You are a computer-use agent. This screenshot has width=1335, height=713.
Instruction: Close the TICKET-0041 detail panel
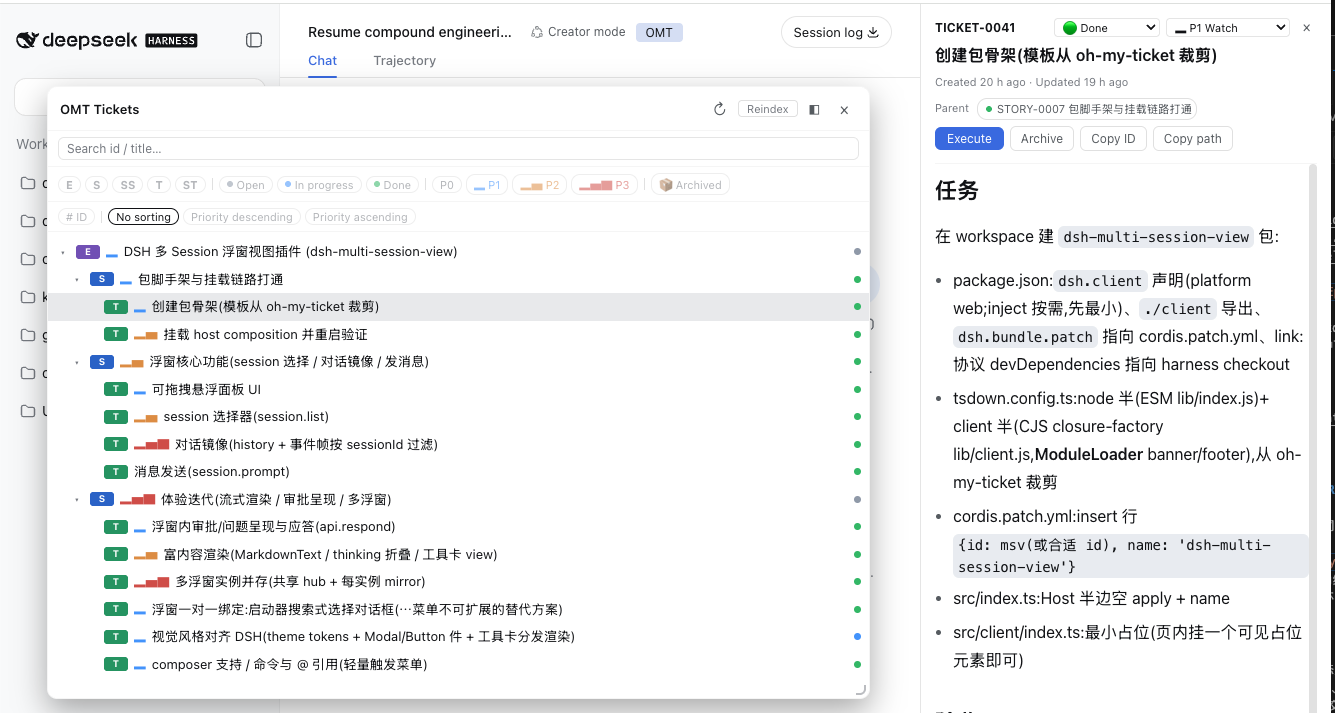(1306, 28)
